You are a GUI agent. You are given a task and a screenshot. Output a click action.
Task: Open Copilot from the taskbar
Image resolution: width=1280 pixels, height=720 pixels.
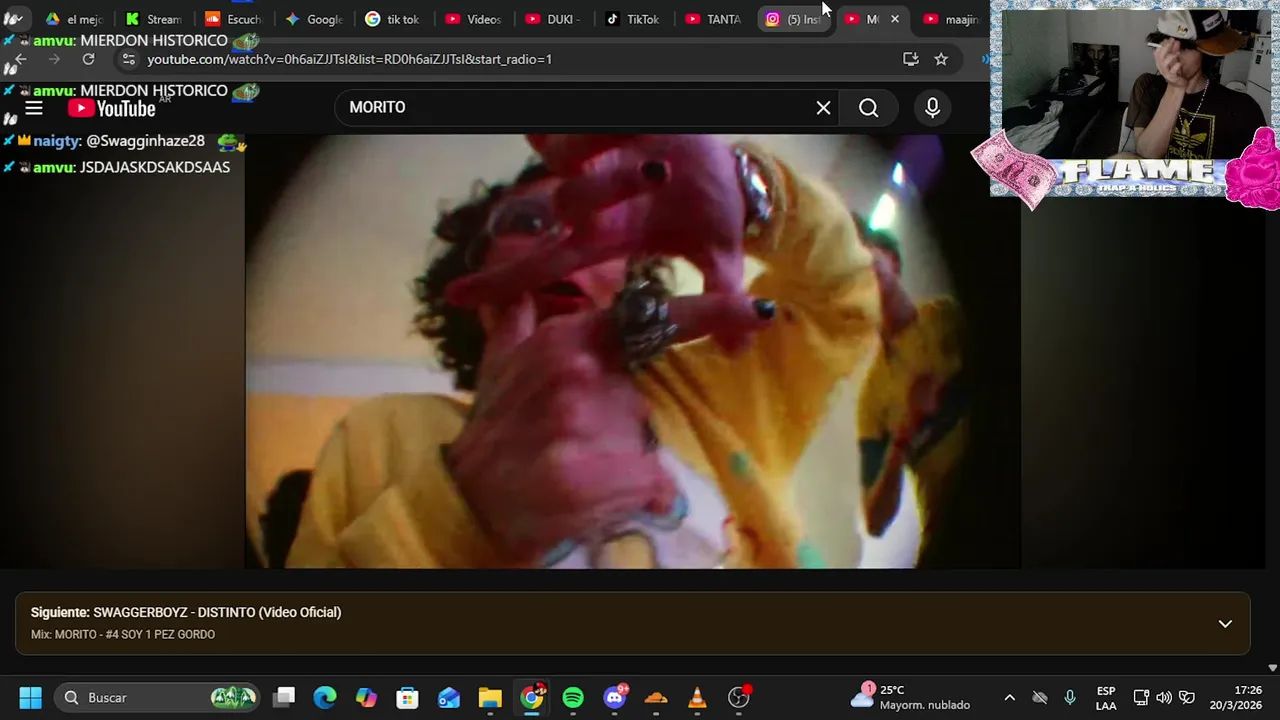pyautogui.click(x=366, y=697)
